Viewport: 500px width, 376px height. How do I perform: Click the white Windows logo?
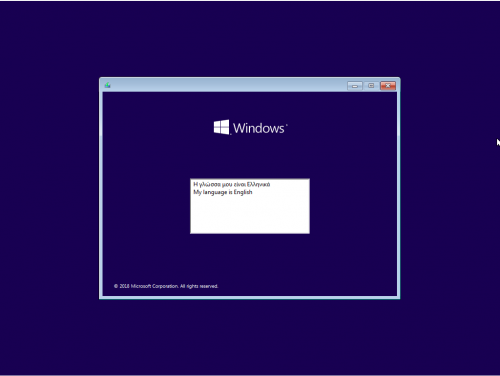click(x=221, y=127)
